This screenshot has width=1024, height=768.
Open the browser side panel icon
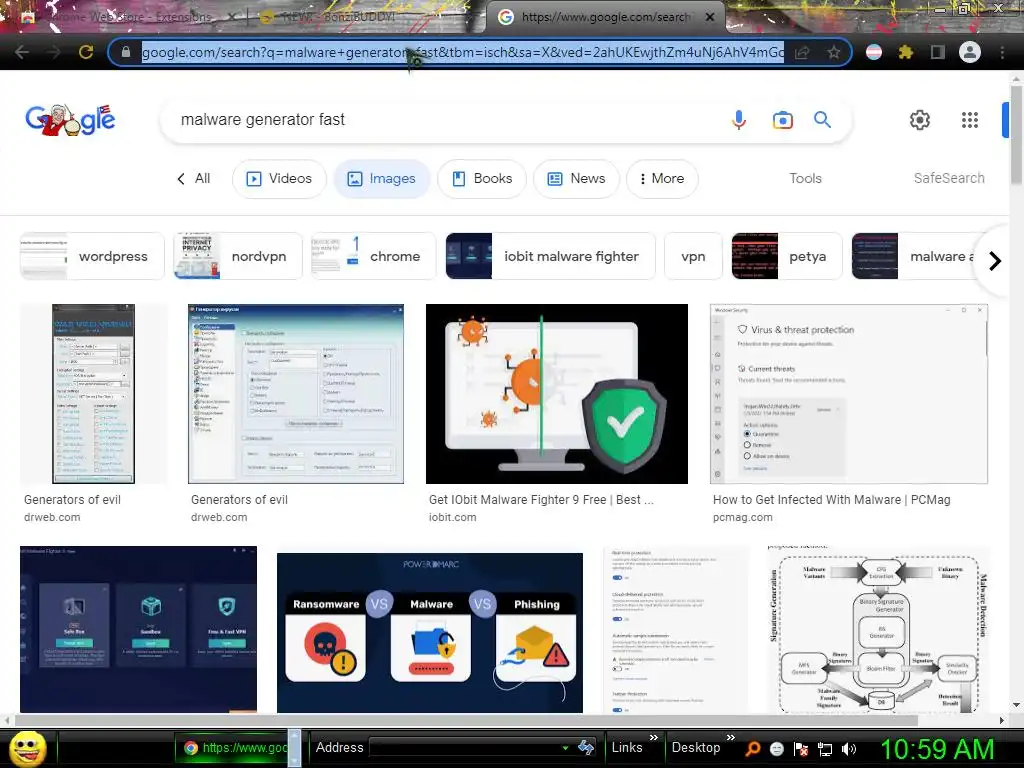coord(937,52)
